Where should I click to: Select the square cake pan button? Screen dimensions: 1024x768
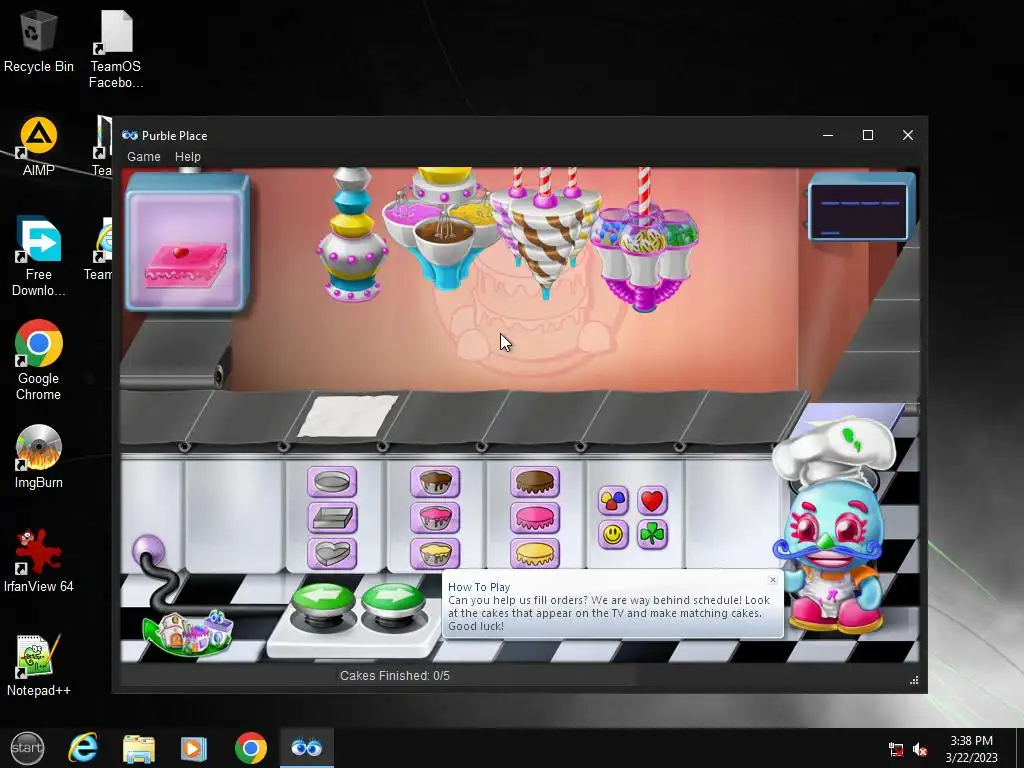332,518
